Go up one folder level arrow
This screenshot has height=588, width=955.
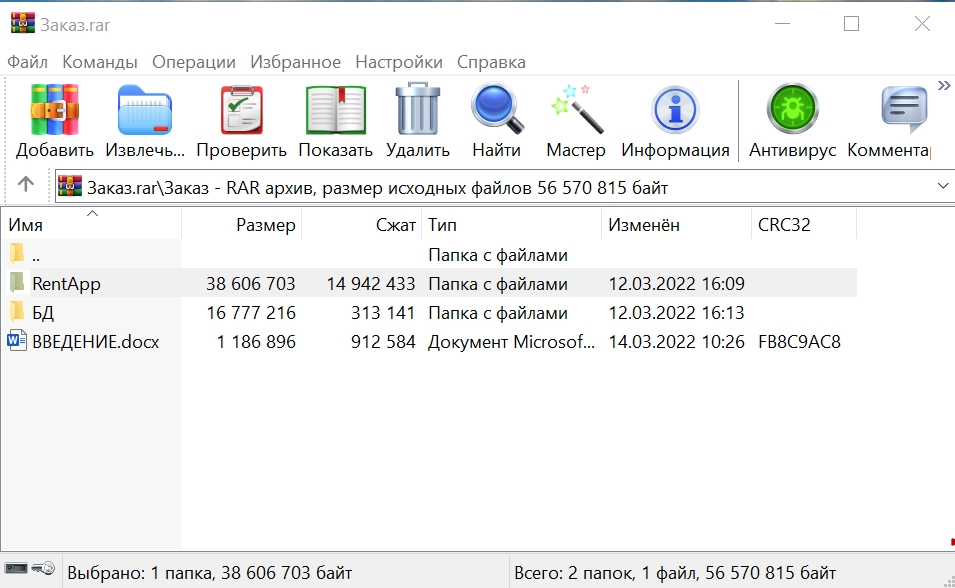(x=26, y=185)
